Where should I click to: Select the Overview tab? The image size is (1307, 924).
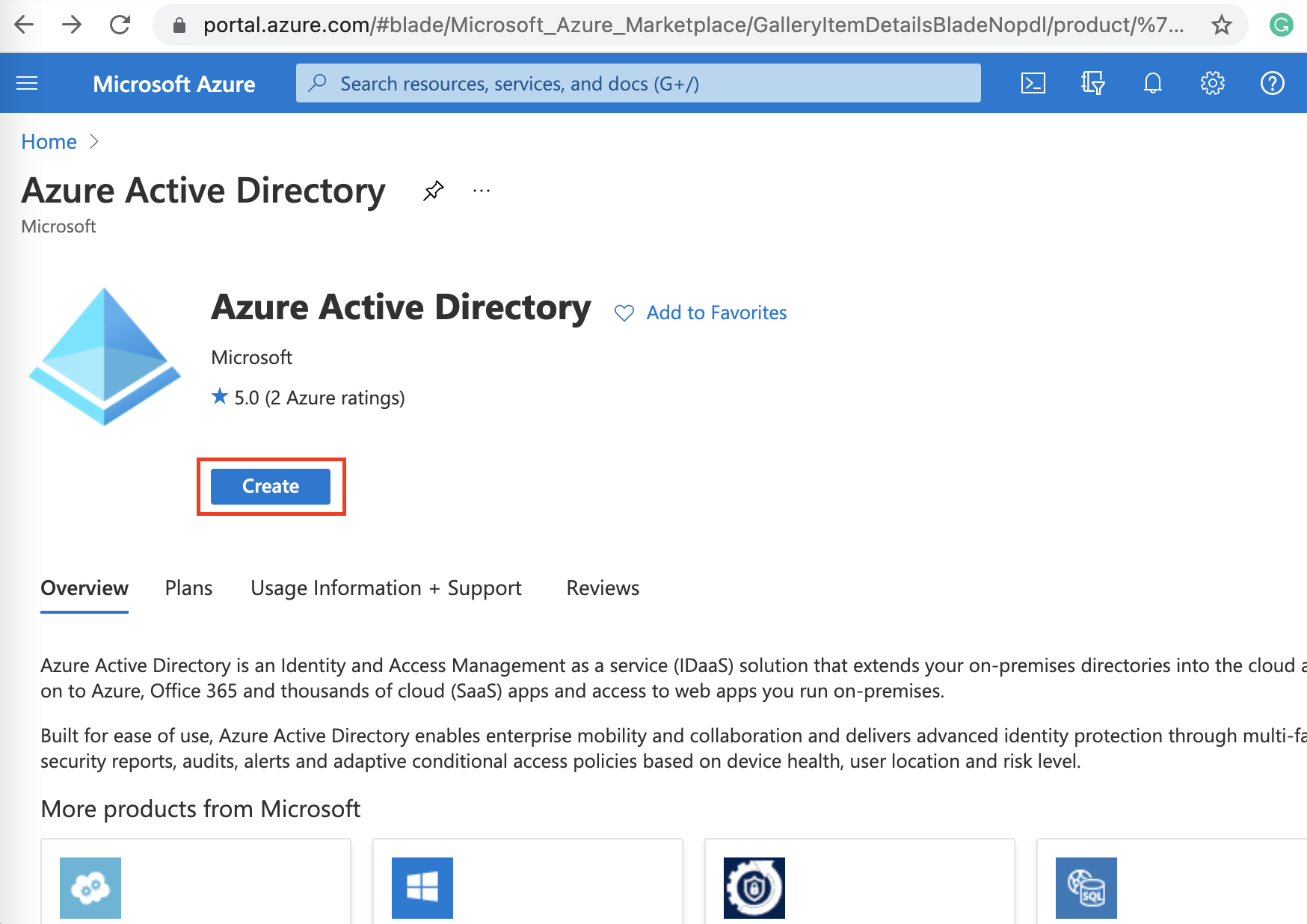click(x=84, y=588)
